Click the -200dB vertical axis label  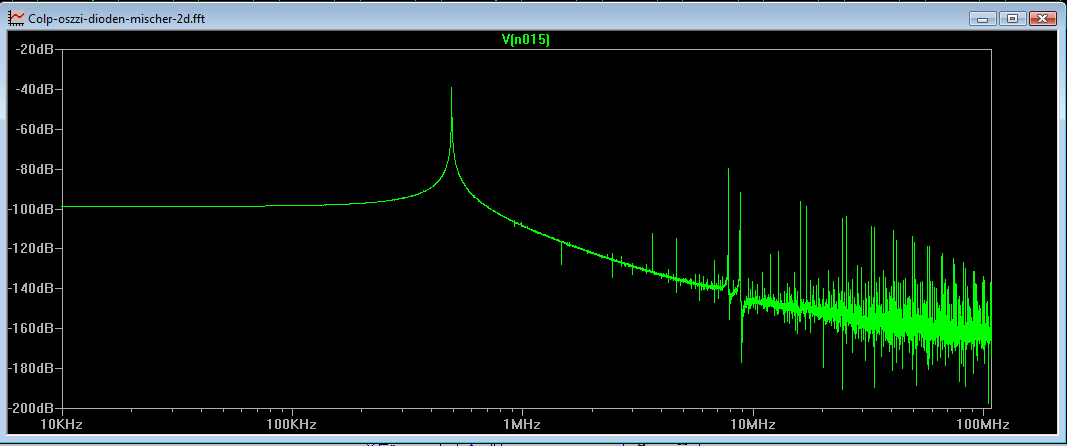29,408
